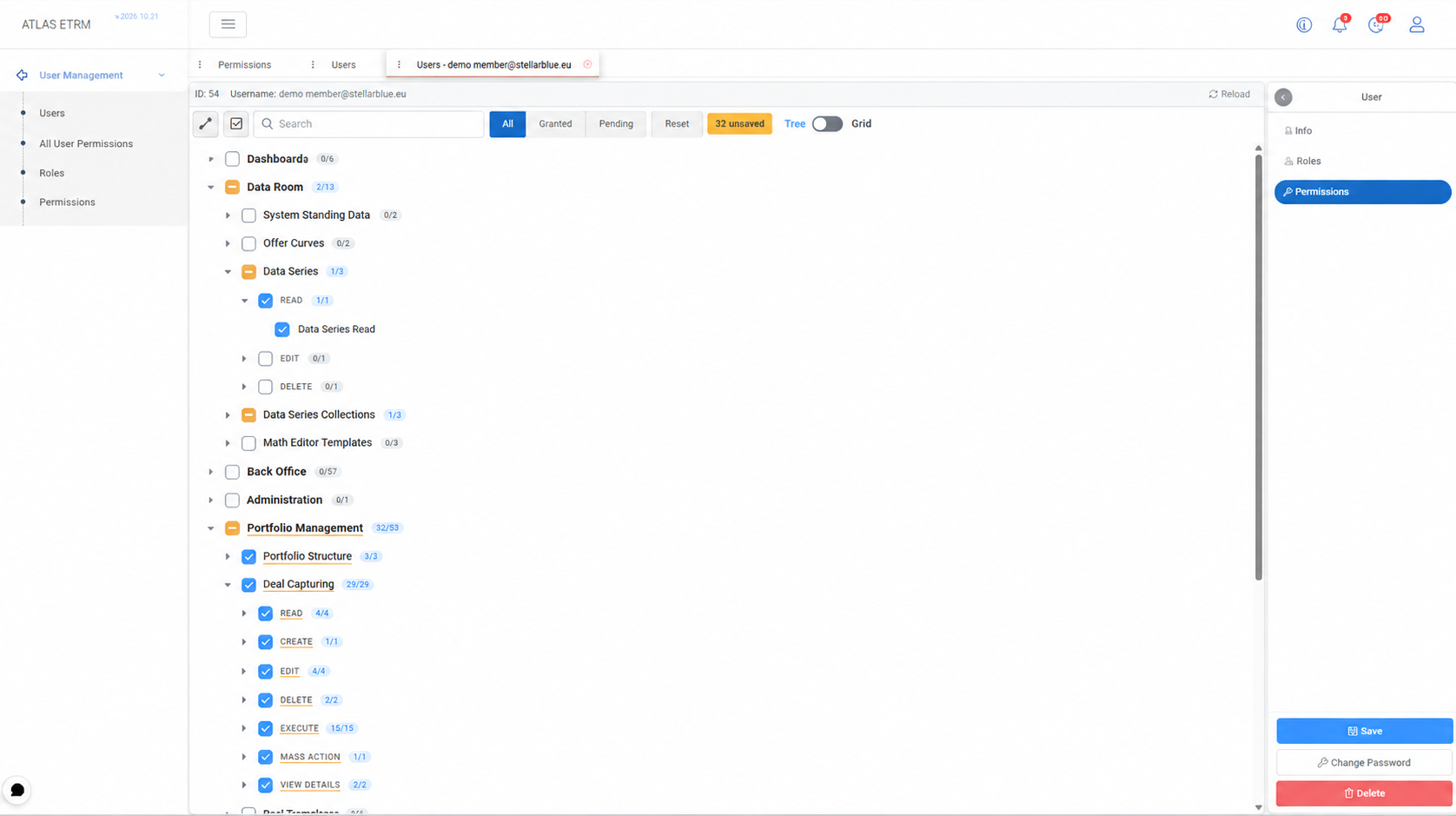Open the notifications bell
This screenshot has width=1456, height=816.
click(1340, 25)
